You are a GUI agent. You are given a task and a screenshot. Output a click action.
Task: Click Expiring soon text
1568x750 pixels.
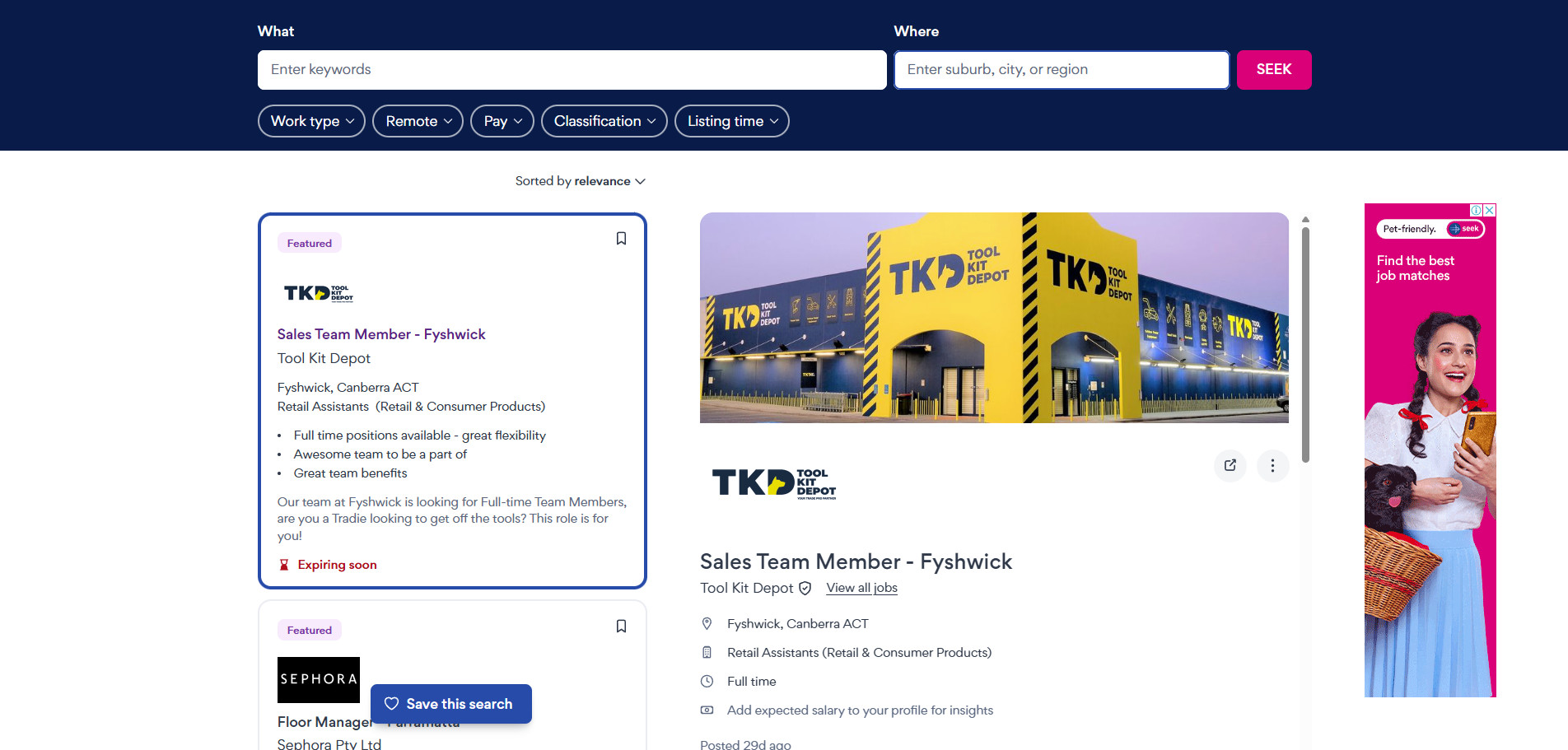click(x=337, y=565)
